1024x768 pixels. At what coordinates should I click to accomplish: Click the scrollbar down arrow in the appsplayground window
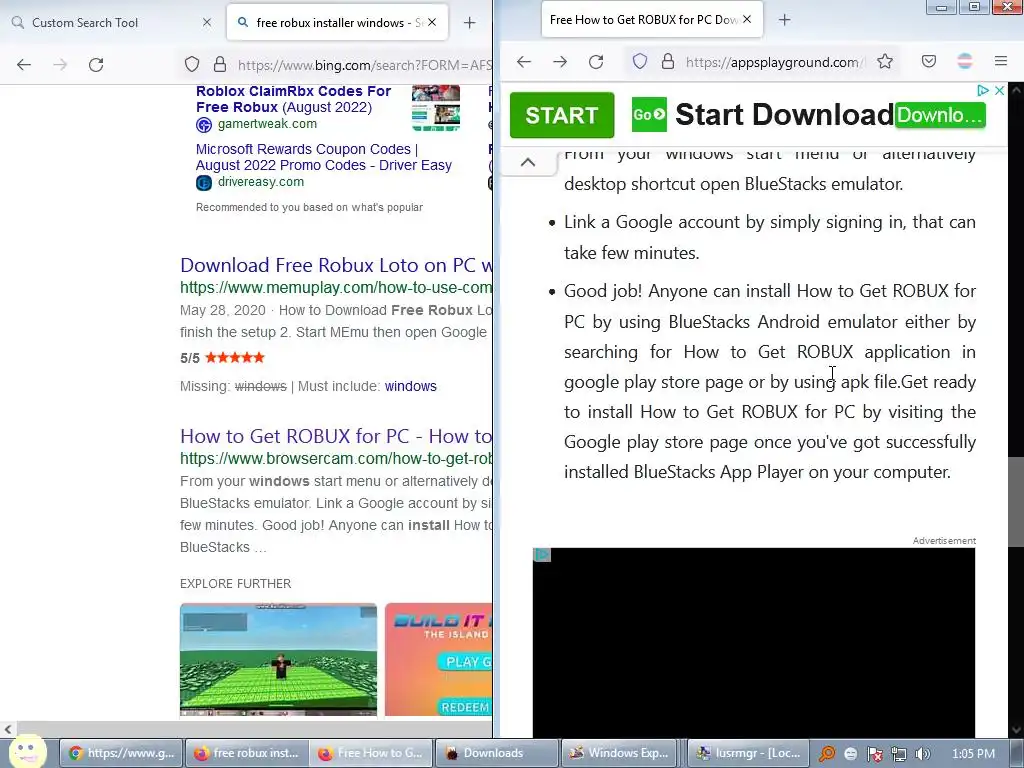pyautogui.click(x=1016, y=729)
